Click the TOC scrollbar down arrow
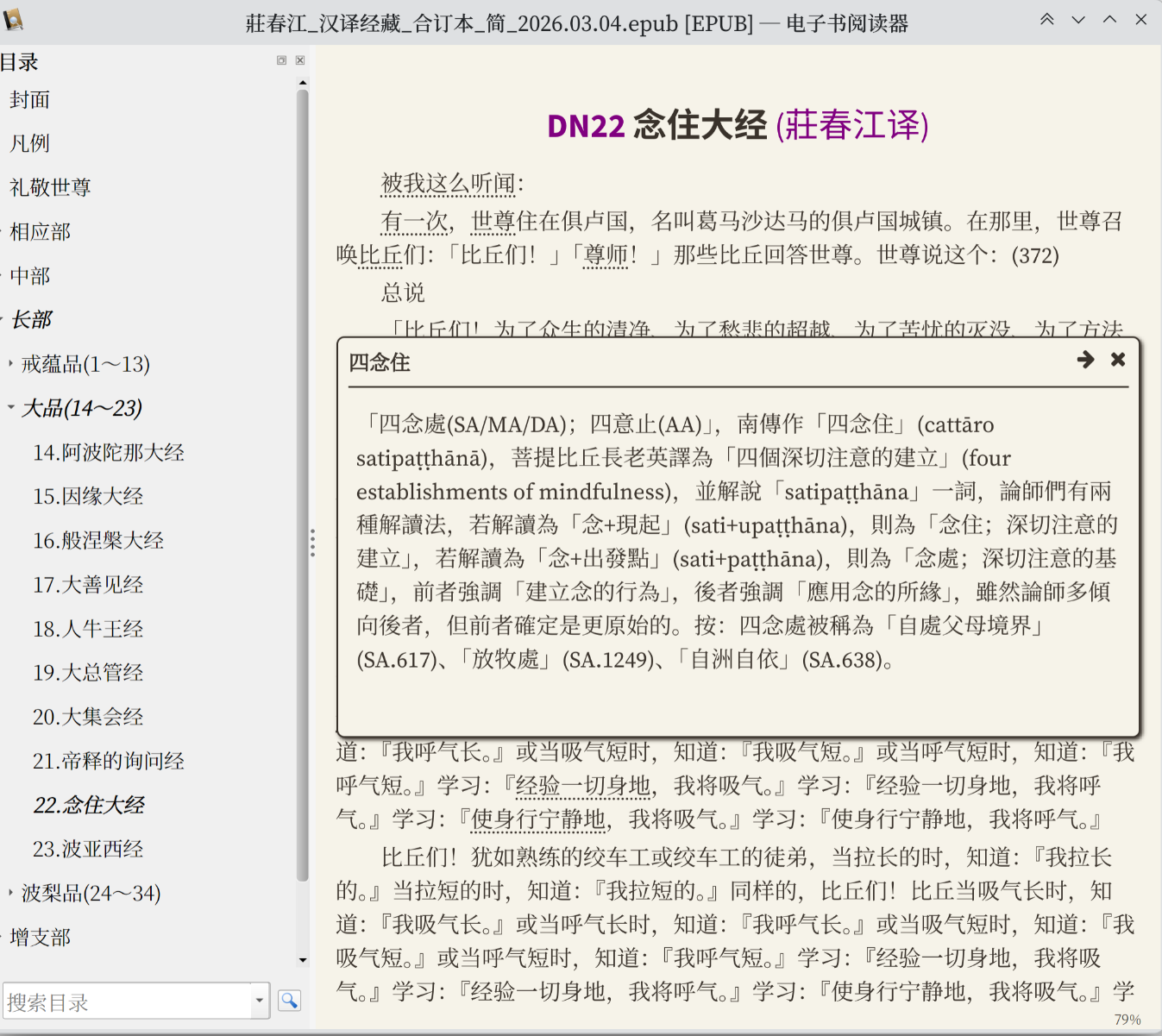This screenshot has height=1036, width=1162. [303, 959]
